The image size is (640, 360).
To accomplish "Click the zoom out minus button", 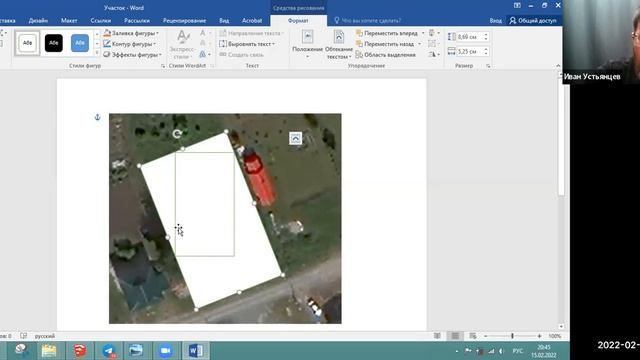I will pyautogui.click(x=486, y=336).
